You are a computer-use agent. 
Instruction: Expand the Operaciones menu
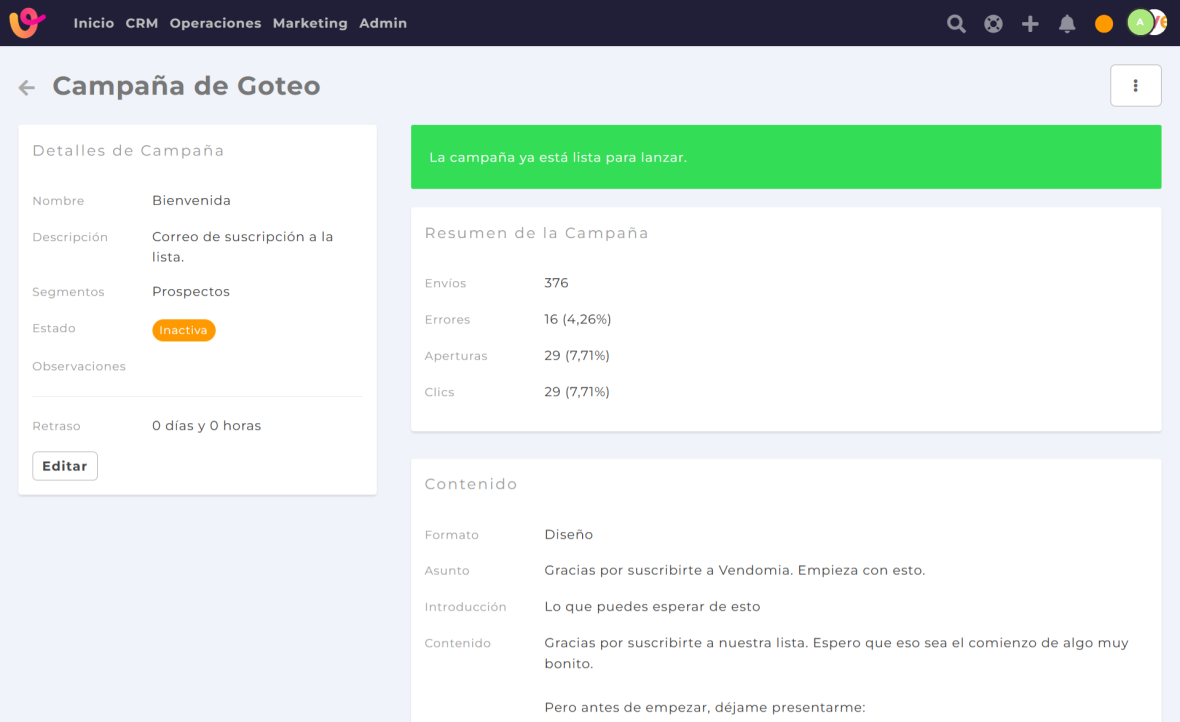click(x=215, y=23)
